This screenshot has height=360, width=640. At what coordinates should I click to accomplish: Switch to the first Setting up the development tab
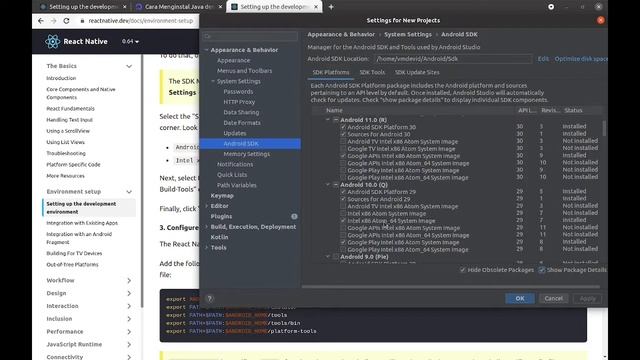pyautogui.click(x=83, y=7)
